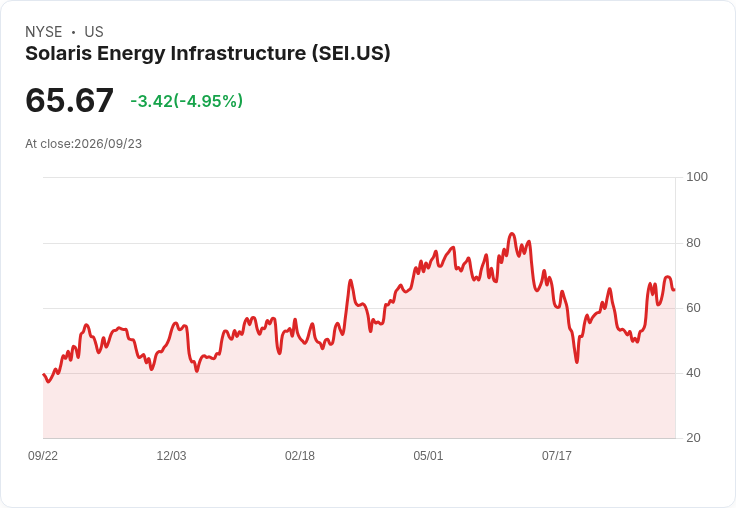The width and height of the screenshot is (736, 508).
Task: Click the rightmost end point of the price line
Action: point(675,290)
